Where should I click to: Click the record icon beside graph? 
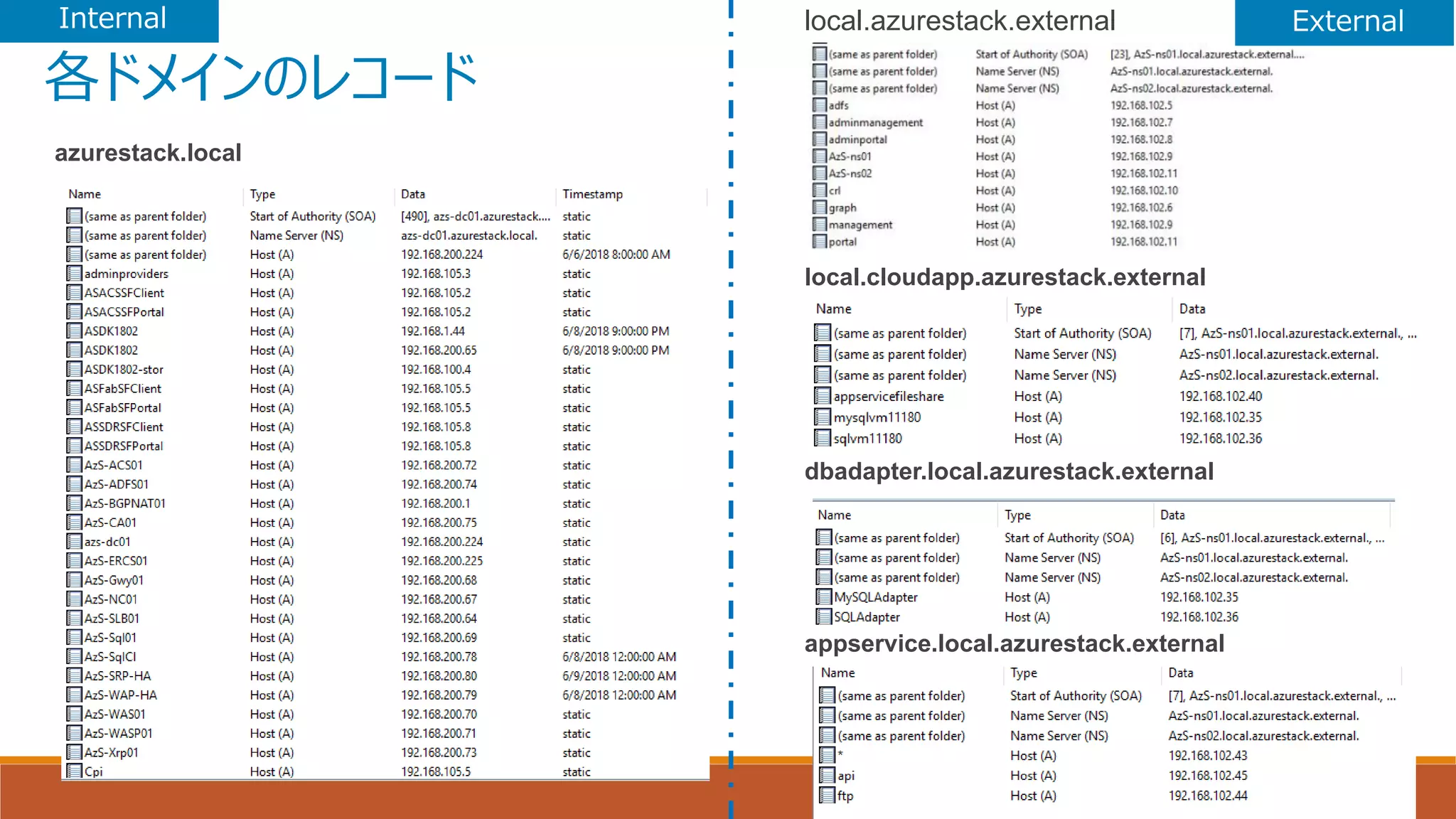pos(820,208)
